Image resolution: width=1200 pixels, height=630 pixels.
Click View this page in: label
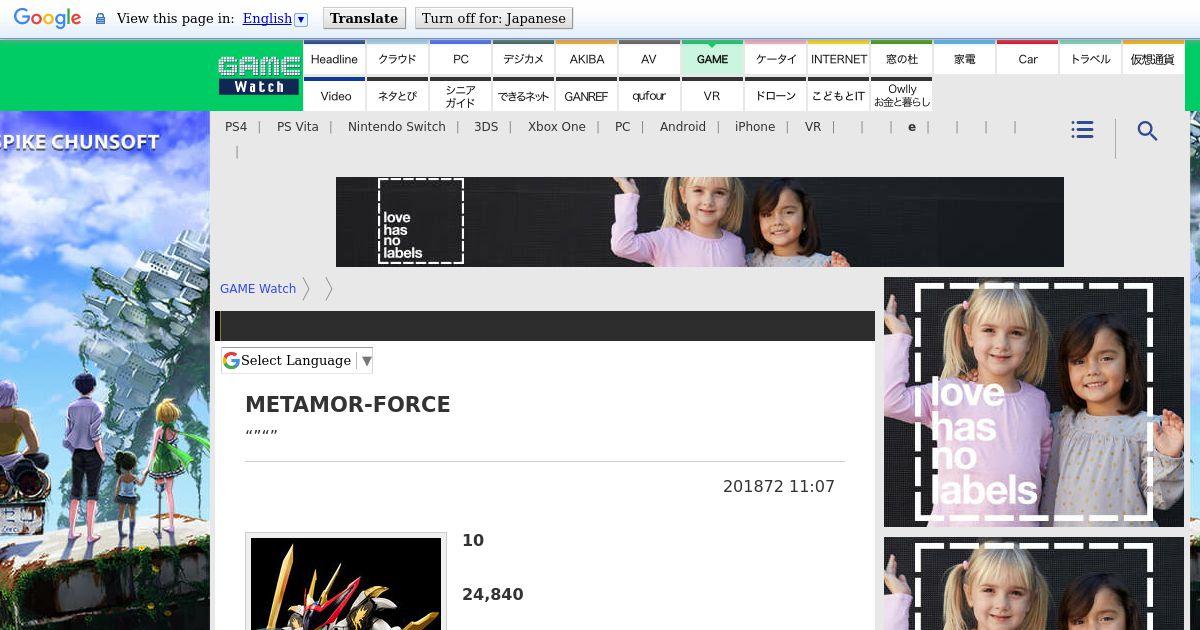[175, 18]
